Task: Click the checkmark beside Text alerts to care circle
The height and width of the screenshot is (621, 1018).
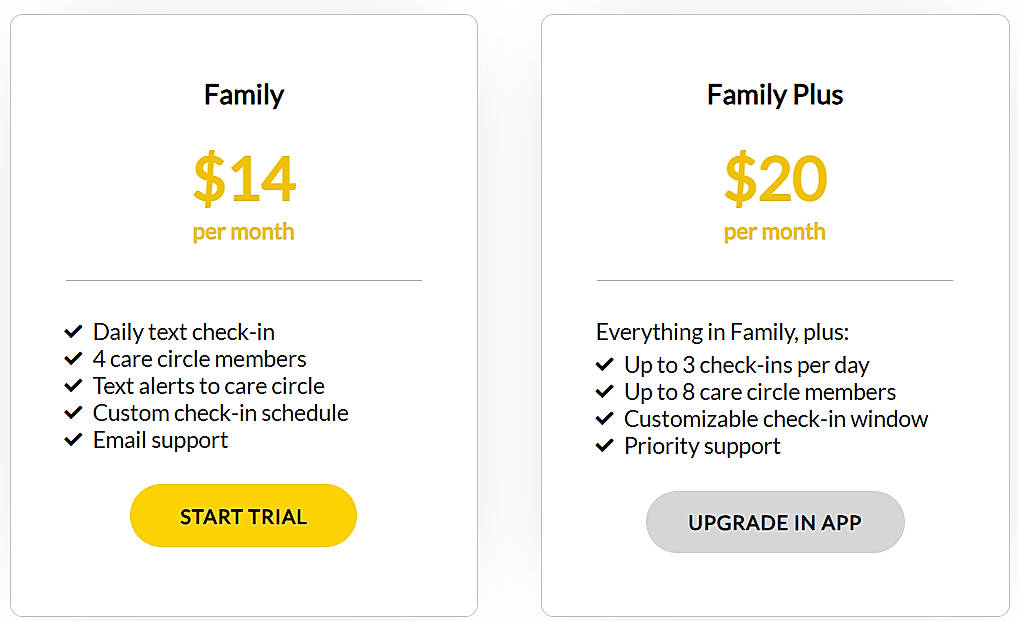Action: point(73,385)
